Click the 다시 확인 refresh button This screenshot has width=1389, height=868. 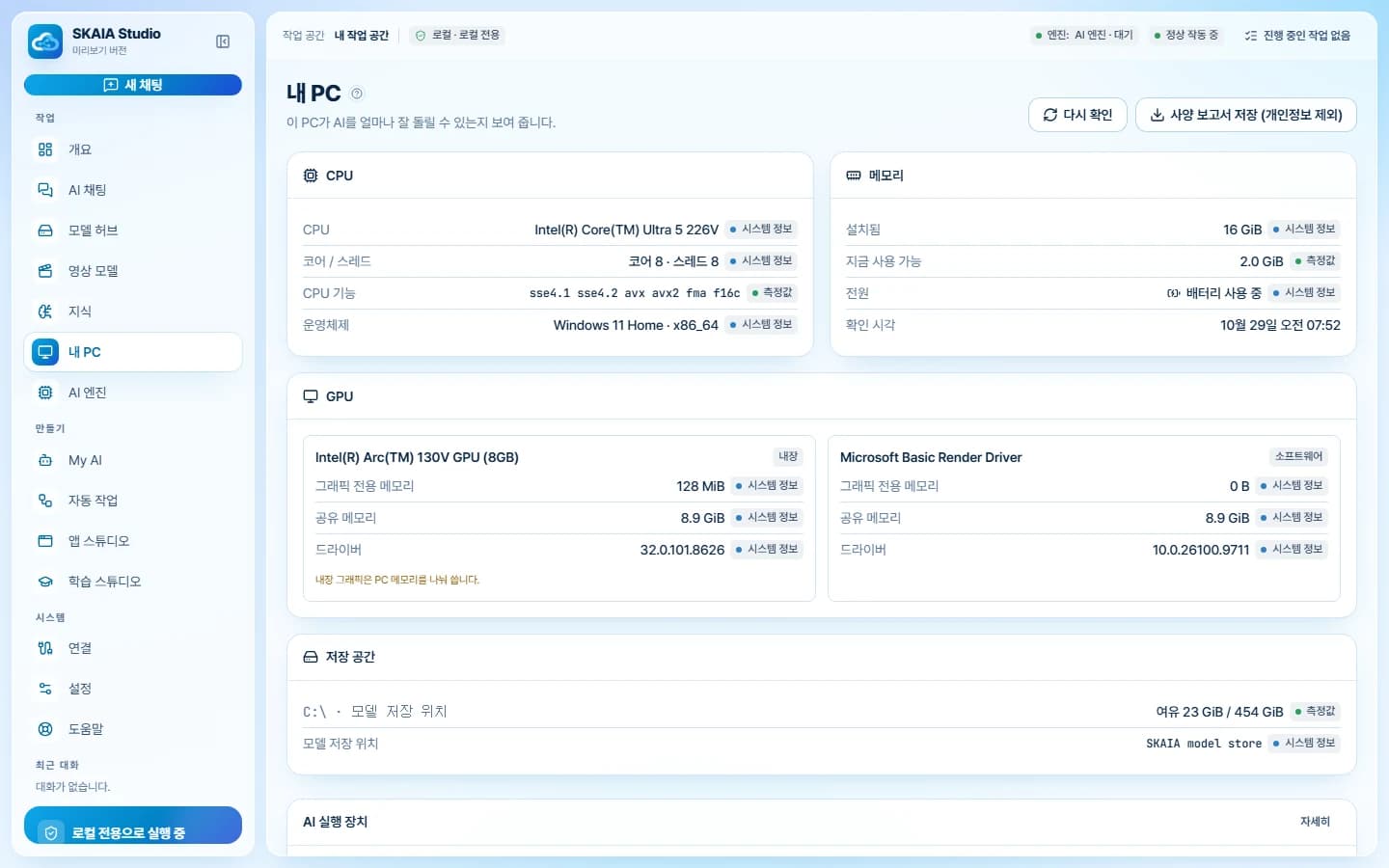(x=1077, y=115)
